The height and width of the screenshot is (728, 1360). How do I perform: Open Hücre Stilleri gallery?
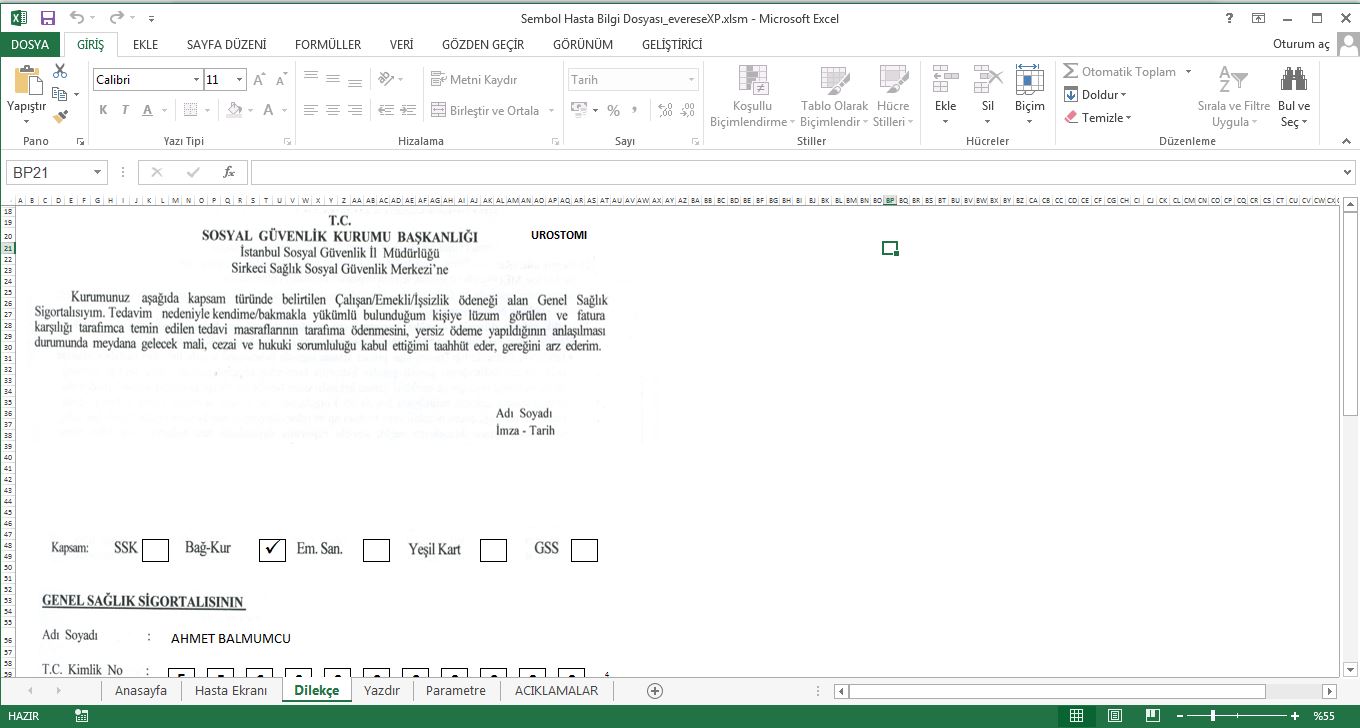(893, 97)
